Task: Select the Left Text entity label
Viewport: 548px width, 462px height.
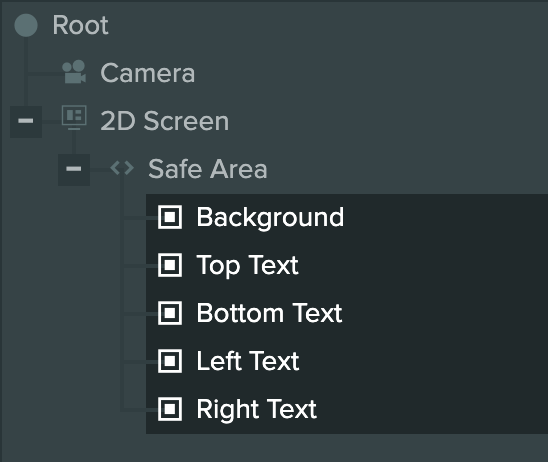Action: 248,361
